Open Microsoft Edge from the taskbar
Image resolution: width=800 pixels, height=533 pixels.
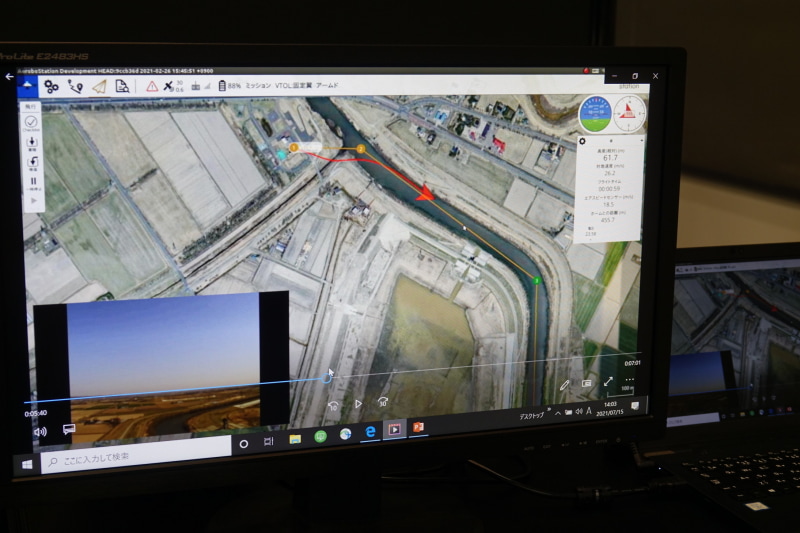click(x=370, y=432)
